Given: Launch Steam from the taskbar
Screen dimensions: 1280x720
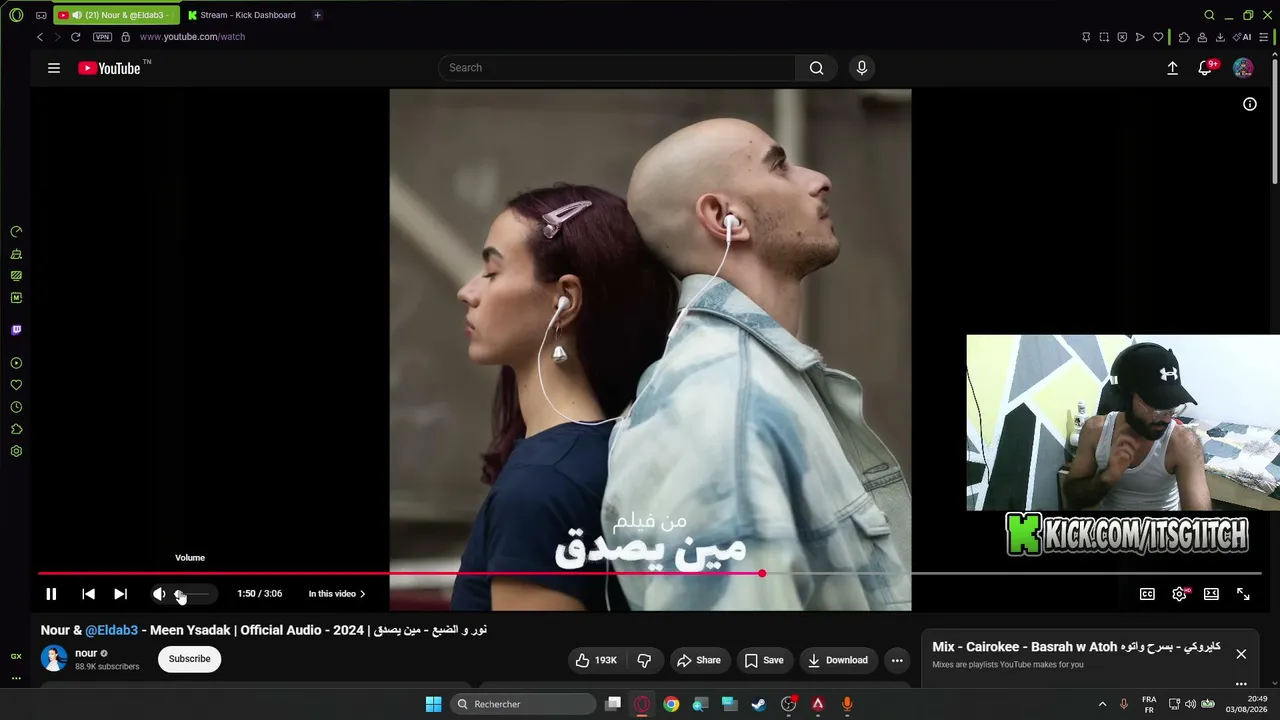Looking at the screenshot, I should point(759,704).
